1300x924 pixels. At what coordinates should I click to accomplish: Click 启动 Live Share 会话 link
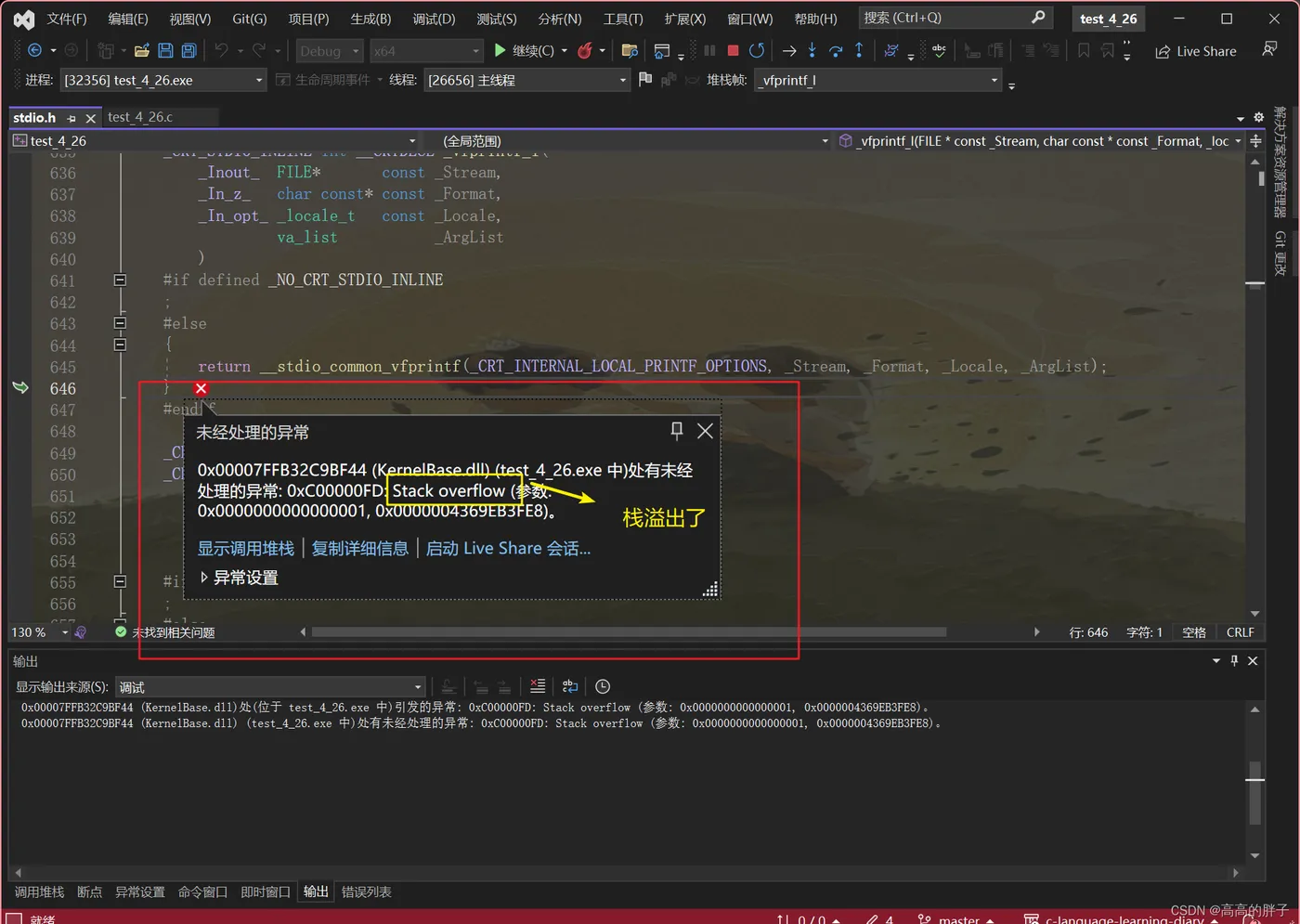[x=508, y=549]
